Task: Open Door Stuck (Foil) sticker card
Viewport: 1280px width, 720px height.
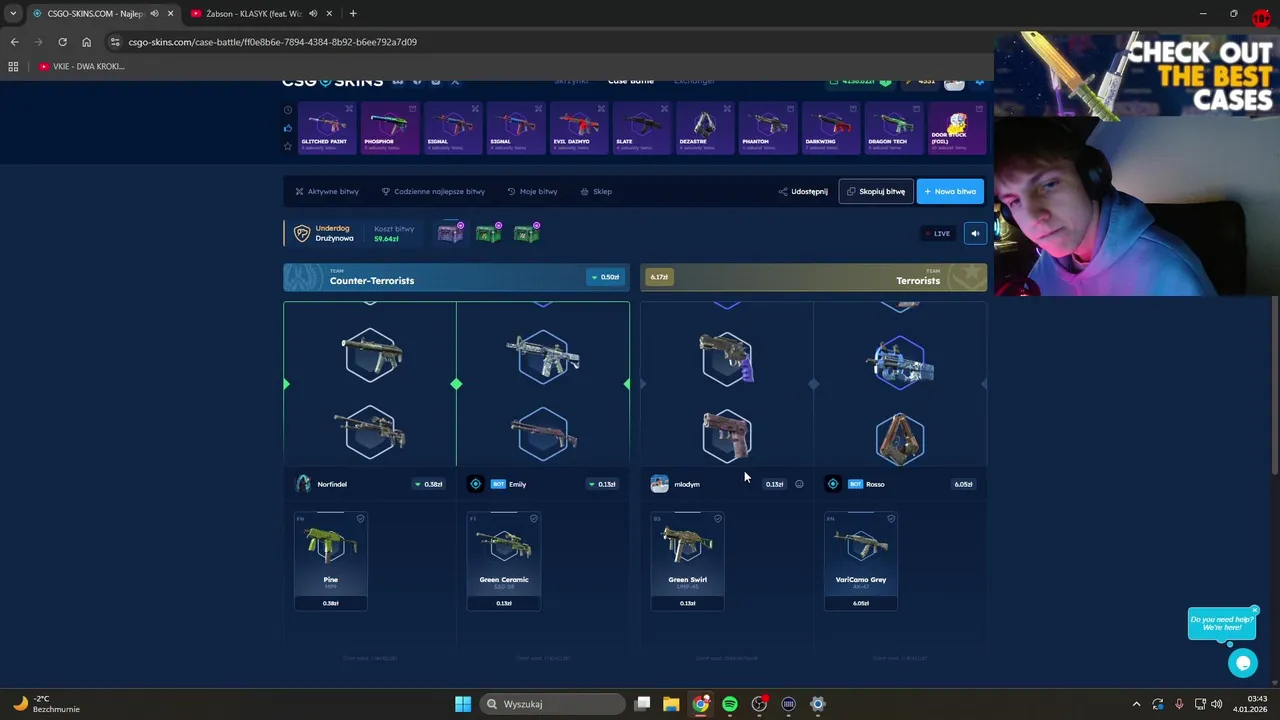Action: 956,128
